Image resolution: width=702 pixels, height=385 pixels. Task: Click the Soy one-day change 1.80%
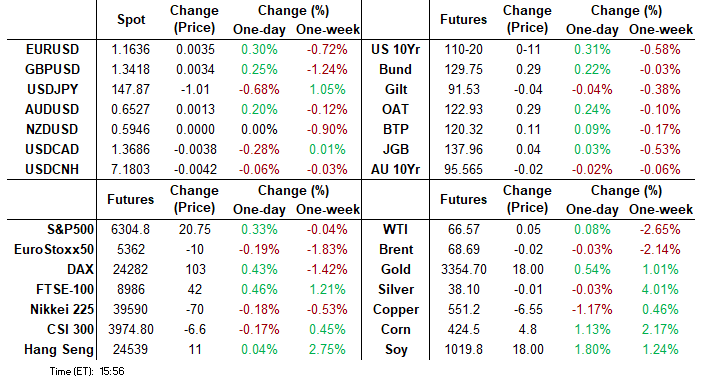pos(592,350)
